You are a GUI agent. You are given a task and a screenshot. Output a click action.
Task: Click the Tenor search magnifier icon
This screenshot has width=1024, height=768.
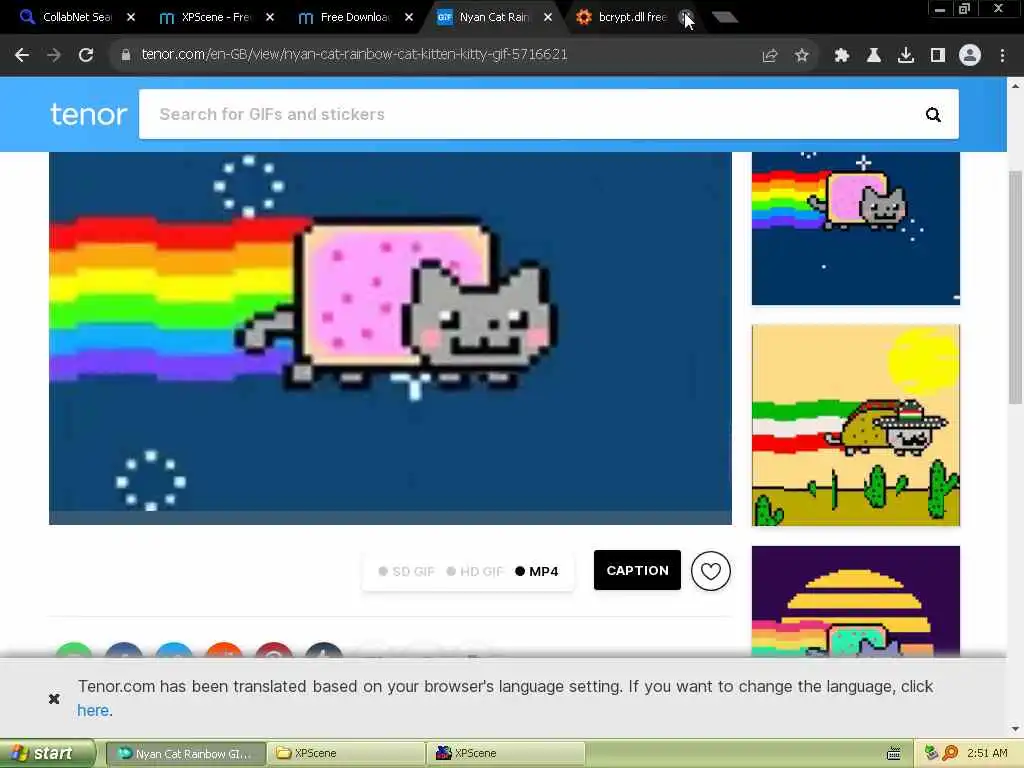[933, 115]
